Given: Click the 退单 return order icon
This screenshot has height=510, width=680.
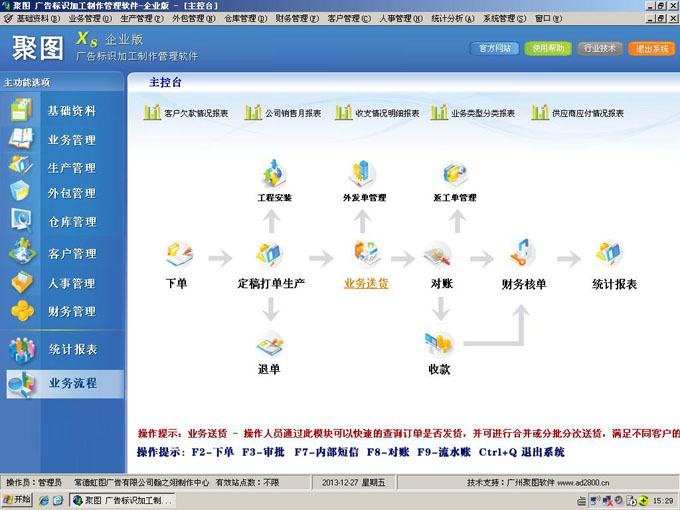Looking at the screenshot, I should click(268, 345).
